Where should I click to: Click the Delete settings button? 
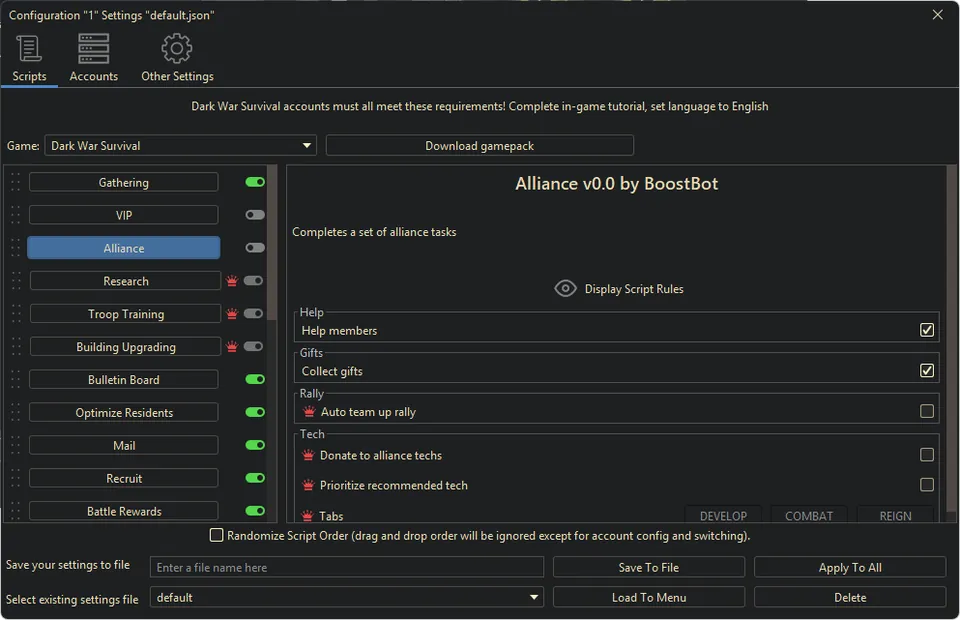coord(850,597)
